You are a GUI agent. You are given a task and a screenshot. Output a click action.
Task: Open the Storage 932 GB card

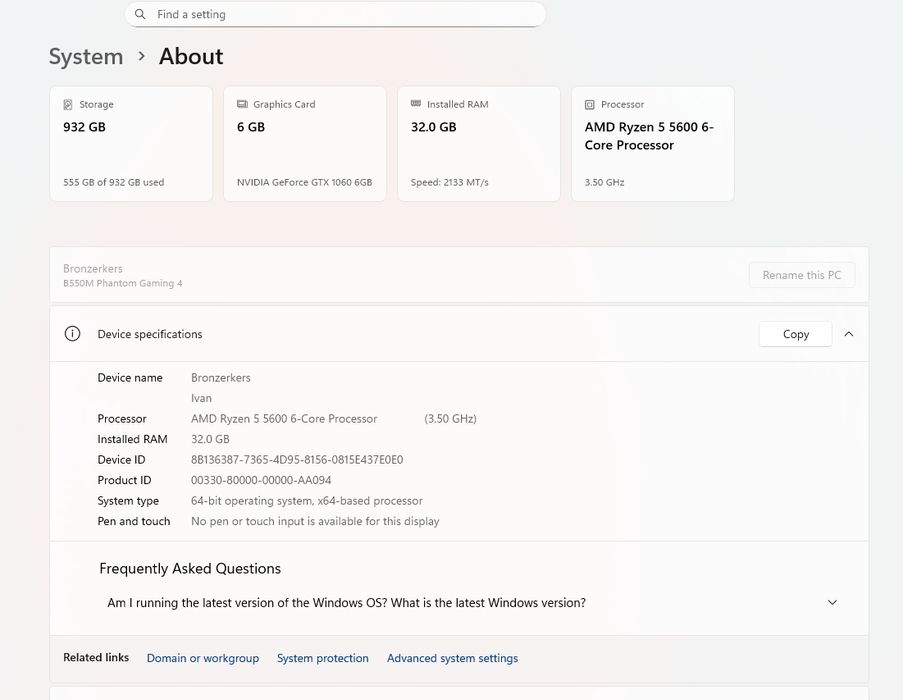(x=131, y=144)
